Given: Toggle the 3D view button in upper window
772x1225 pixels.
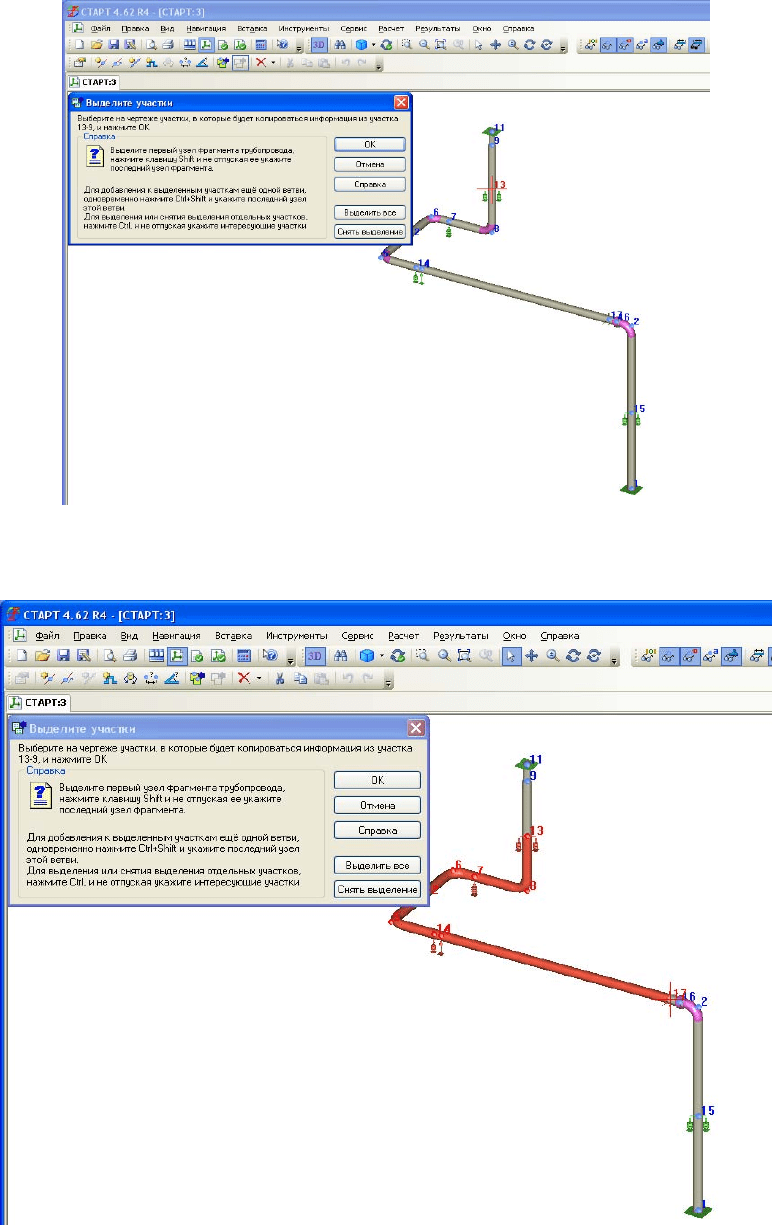Looking at the screenshot, I should coord(320,45).
